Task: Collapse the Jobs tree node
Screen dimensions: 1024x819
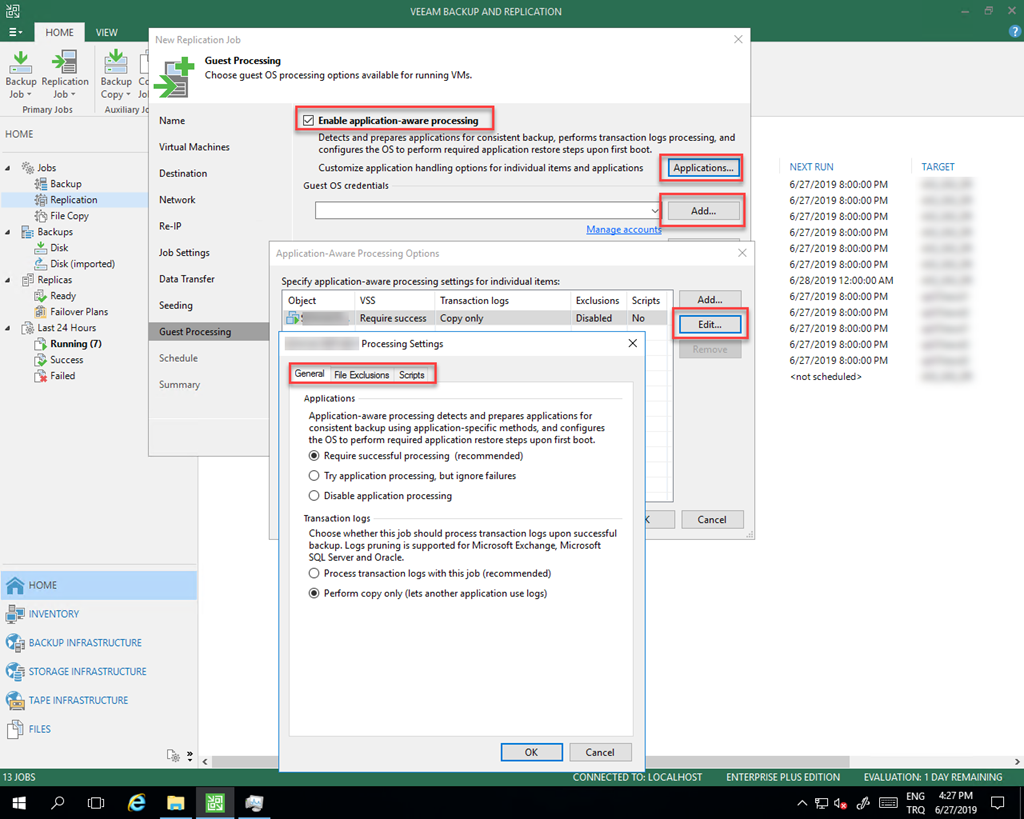Action: click(8, 168)
